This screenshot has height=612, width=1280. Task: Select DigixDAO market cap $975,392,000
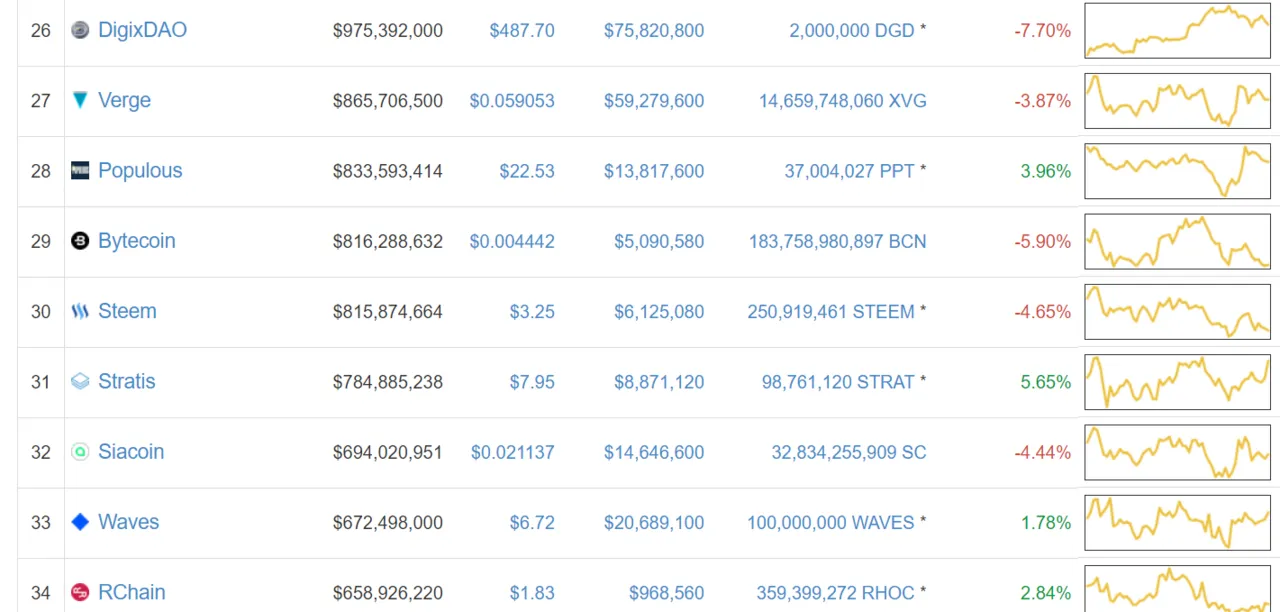388,31
